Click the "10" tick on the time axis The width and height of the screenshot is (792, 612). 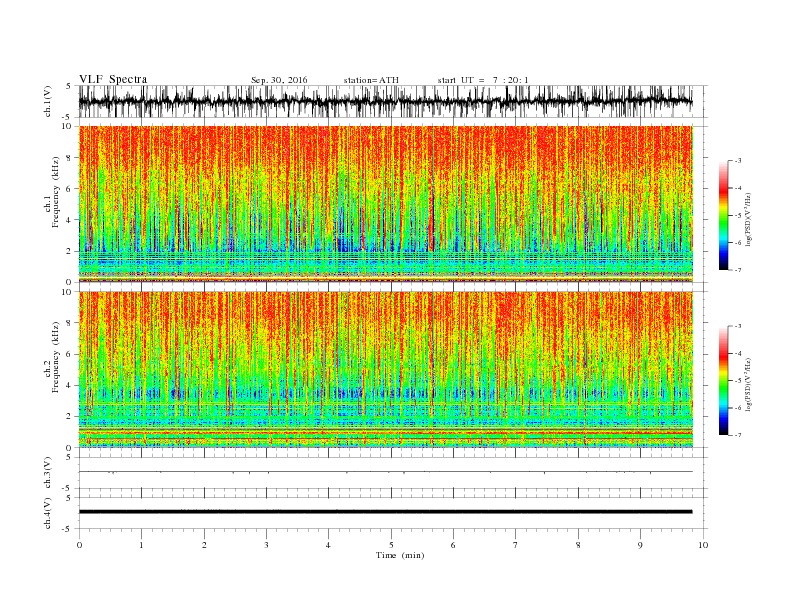pos(703,545)
